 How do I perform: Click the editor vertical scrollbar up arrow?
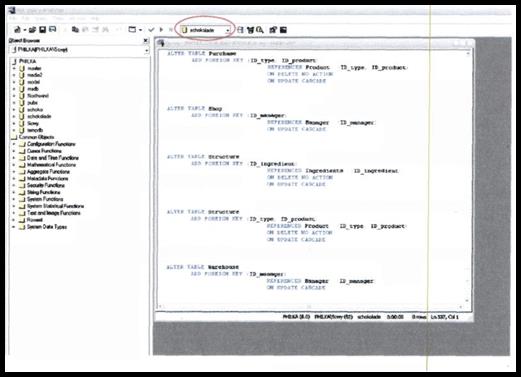point(468,53)
